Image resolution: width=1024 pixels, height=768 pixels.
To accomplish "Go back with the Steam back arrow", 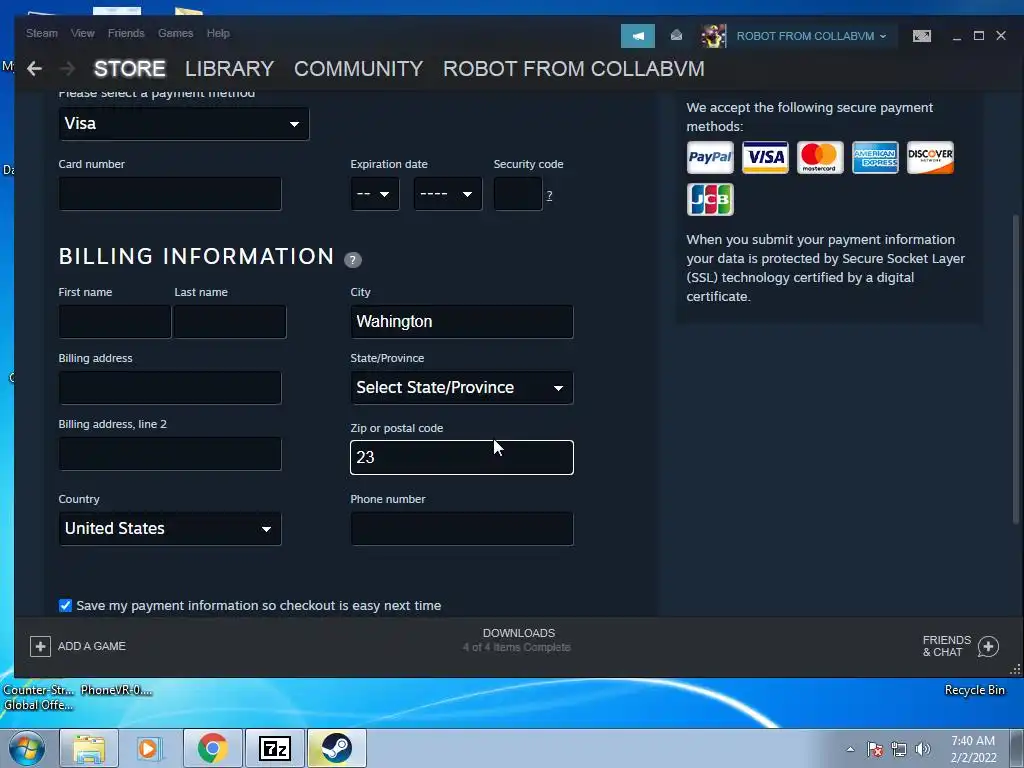I will 34,69.
